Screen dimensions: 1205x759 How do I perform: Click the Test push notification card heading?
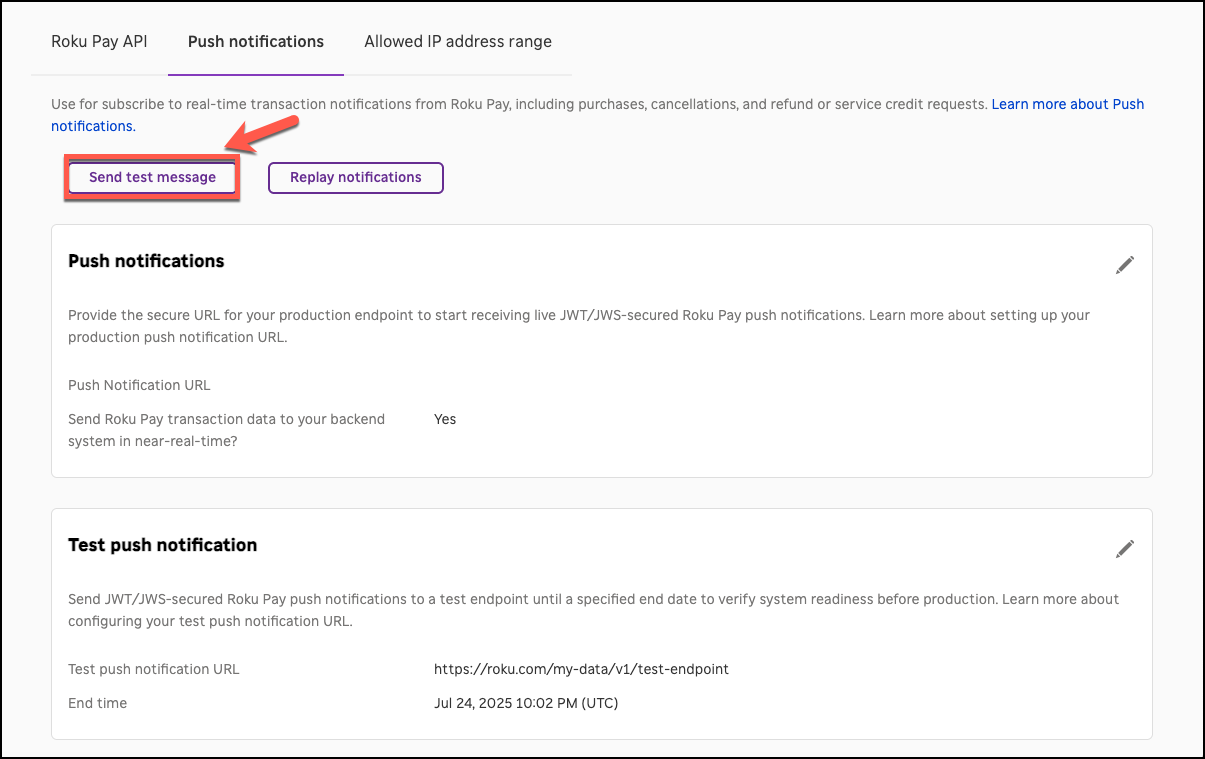pyautogui.click(x=162, y=545)
